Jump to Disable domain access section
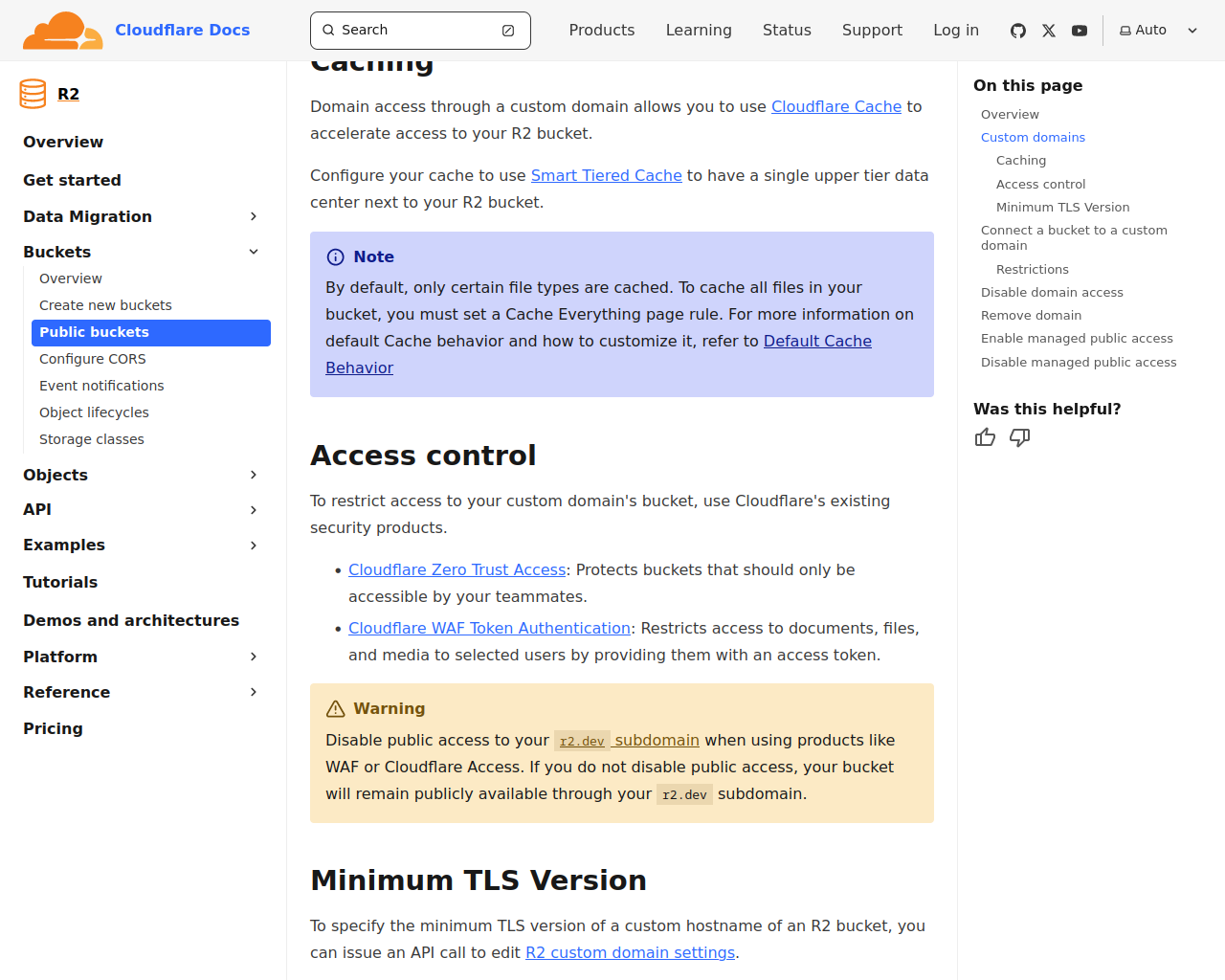The width and height of the screenshot is (1225, 980). coord(1052,292)
